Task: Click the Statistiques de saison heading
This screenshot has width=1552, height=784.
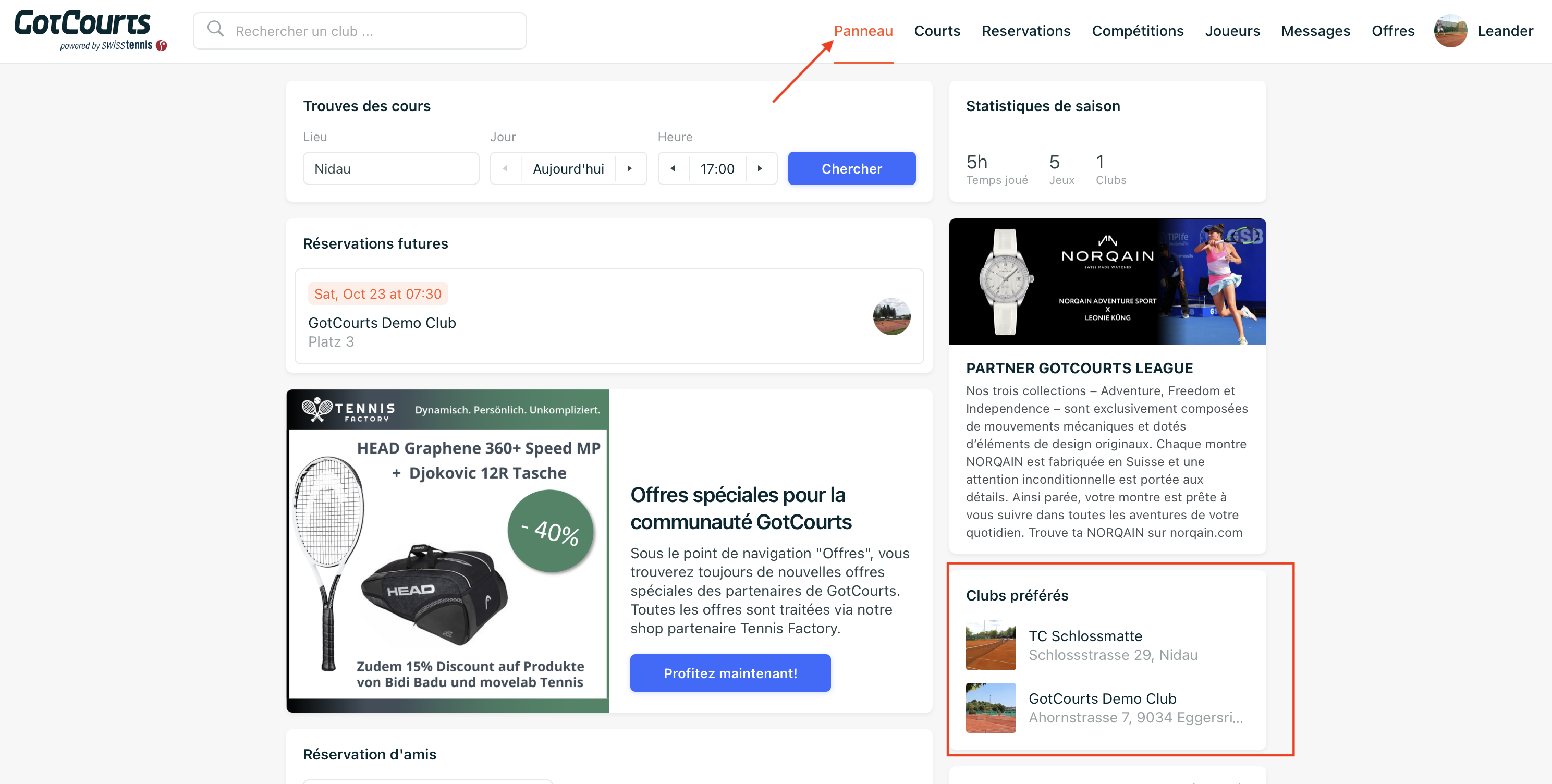Action: [1043, 106]
